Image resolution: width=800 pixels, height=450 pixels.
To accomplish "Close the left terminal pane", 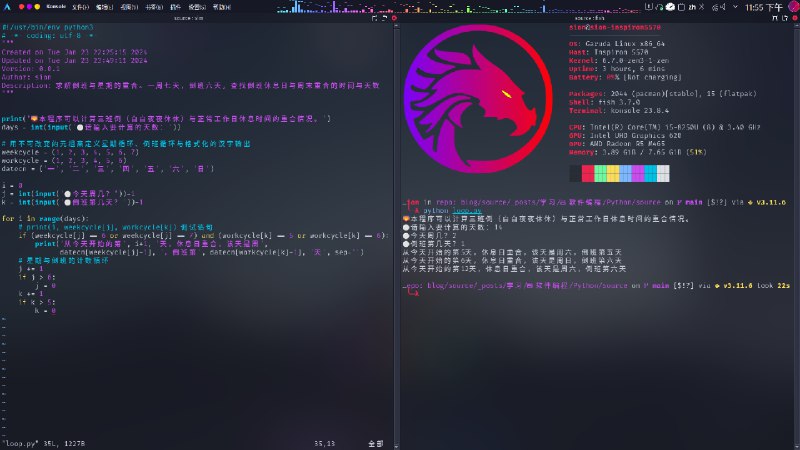I will [394, 18].
